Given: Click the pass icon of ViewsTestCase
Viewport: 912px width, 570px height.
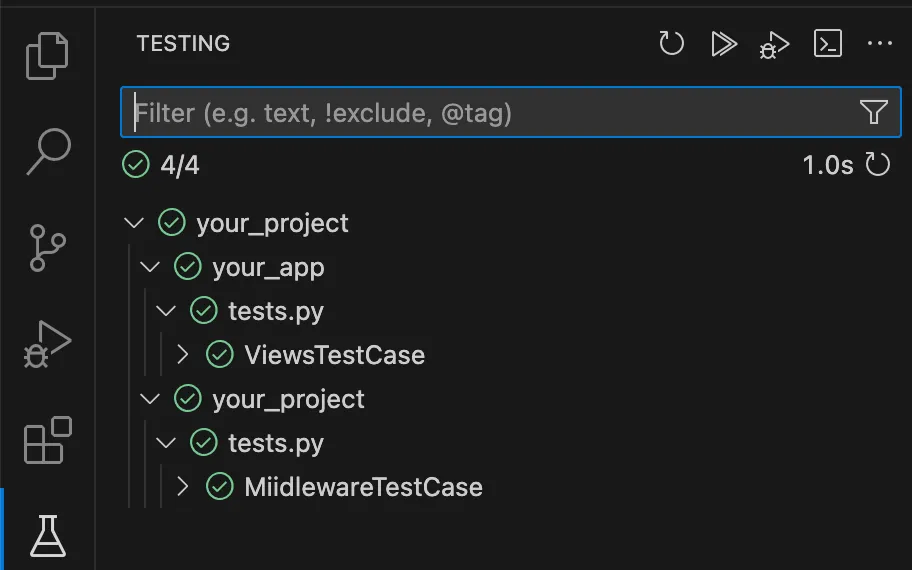Looking at the screenshot, I should point(219,355).
